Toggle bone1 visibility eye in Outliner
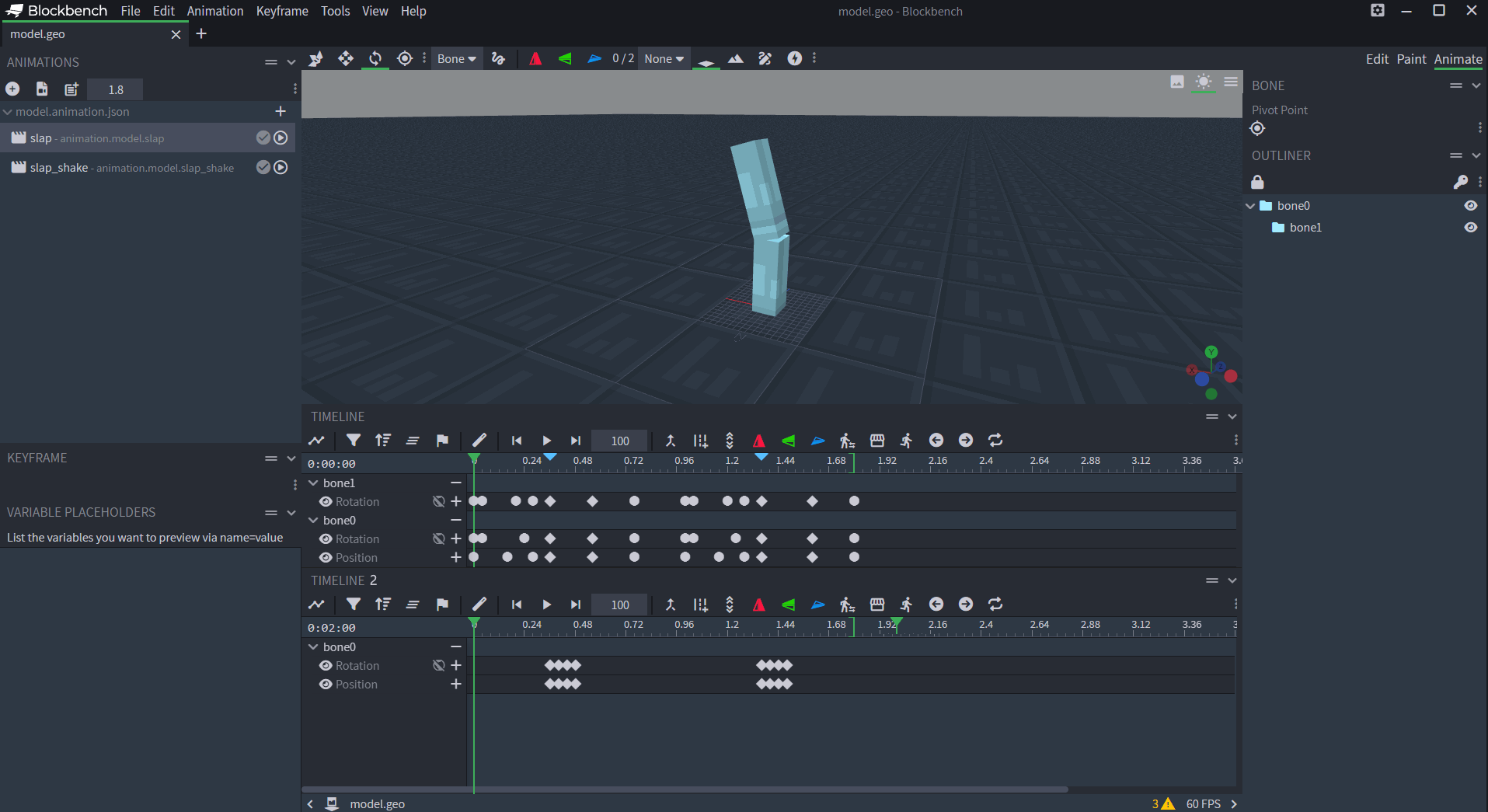 click(x=1470, y=228)
